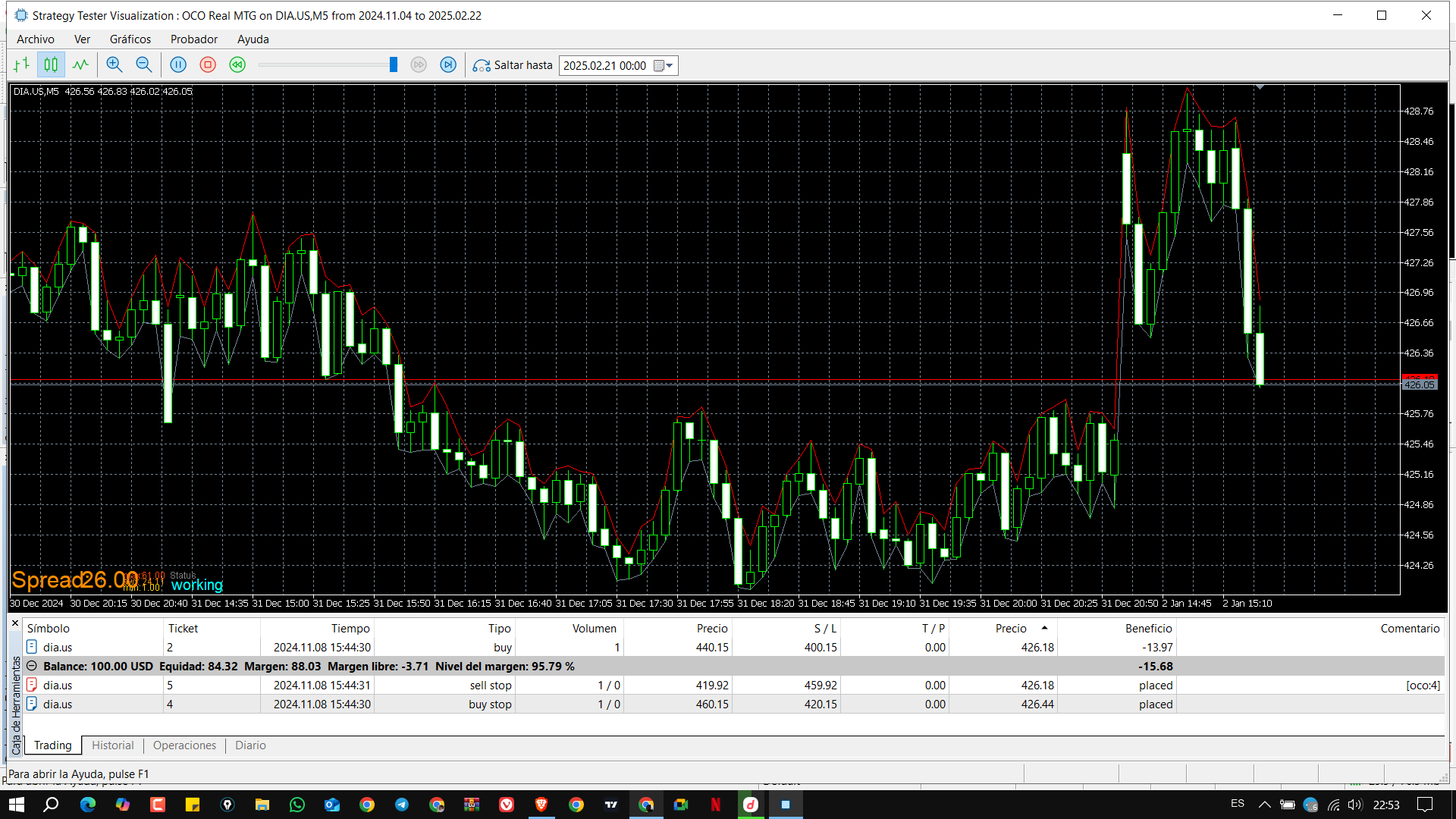Select the sell stop order ticket 5
The height and width of the screenshot is (819, 1456).
733,685
